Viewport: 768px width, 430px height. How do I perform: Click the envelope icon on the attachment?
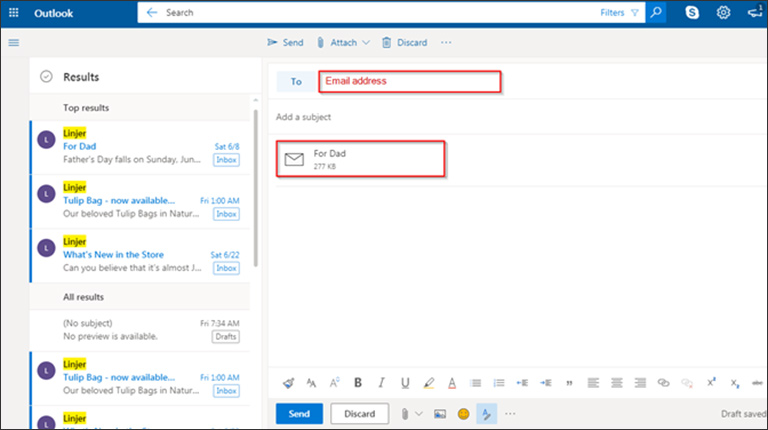pyautogui.click(x=294, y=159)
